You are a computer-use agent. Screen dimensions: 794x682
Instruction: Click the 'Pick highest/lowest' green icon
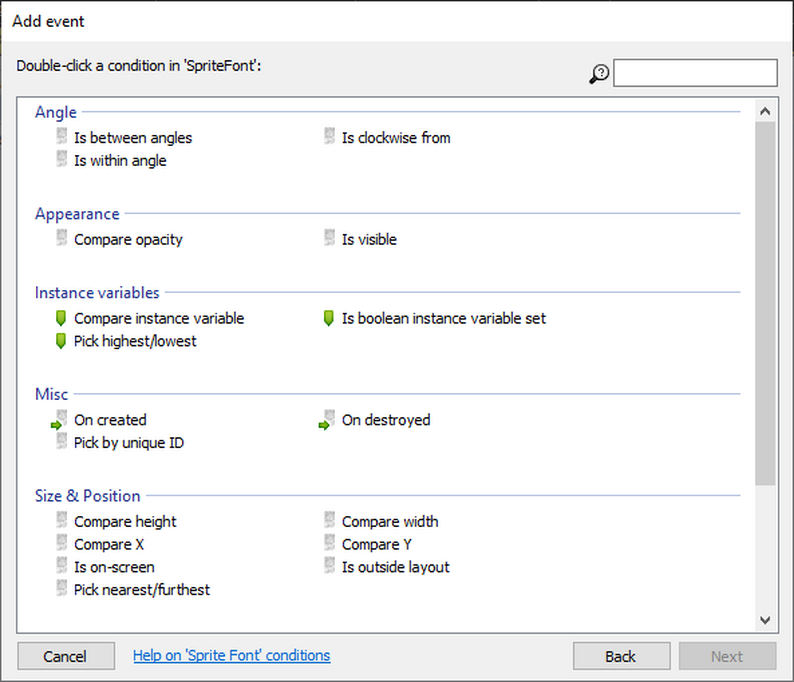pos(62,341)
